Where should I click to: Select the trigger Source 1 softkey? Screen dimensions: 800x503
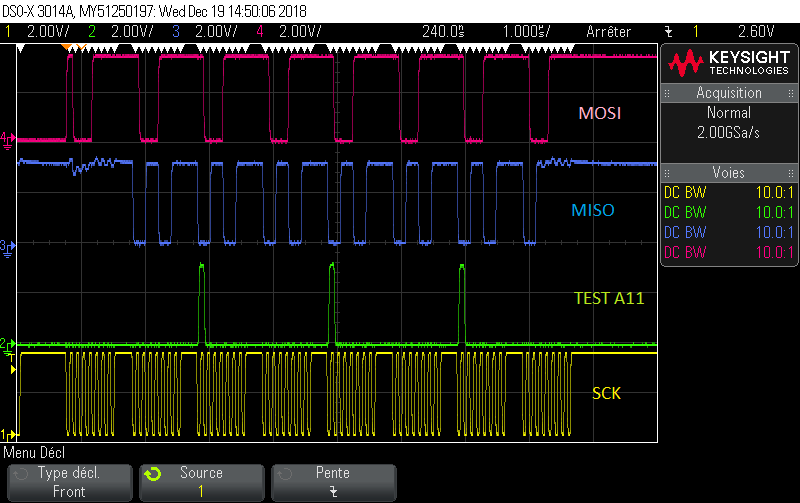[202, 483]
